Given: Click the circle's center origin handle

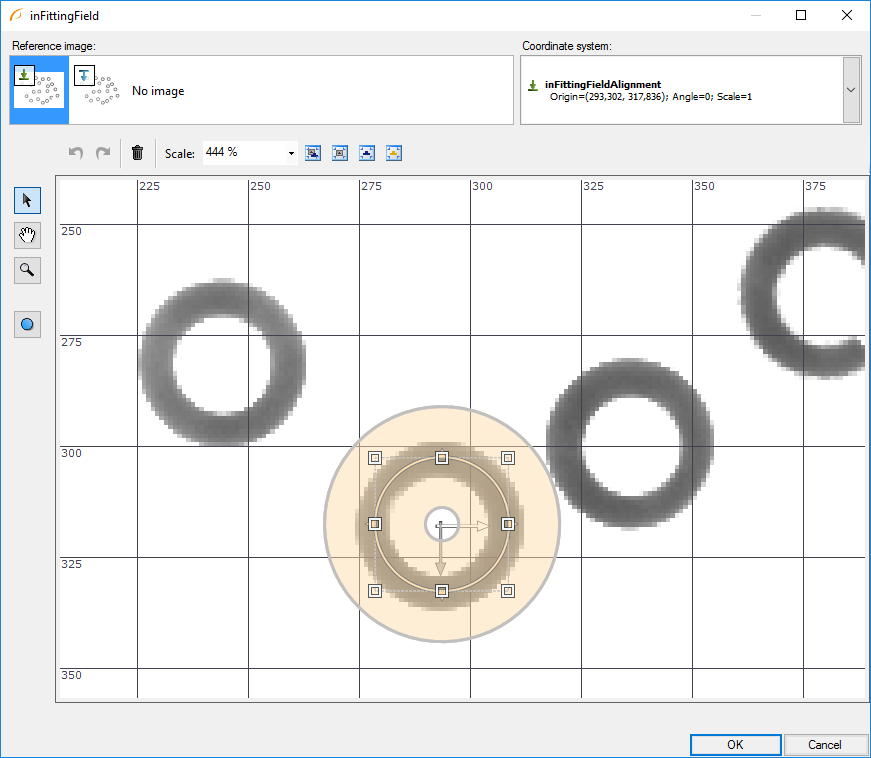Looking at the screenshot, I should click(x=441, y=524).
